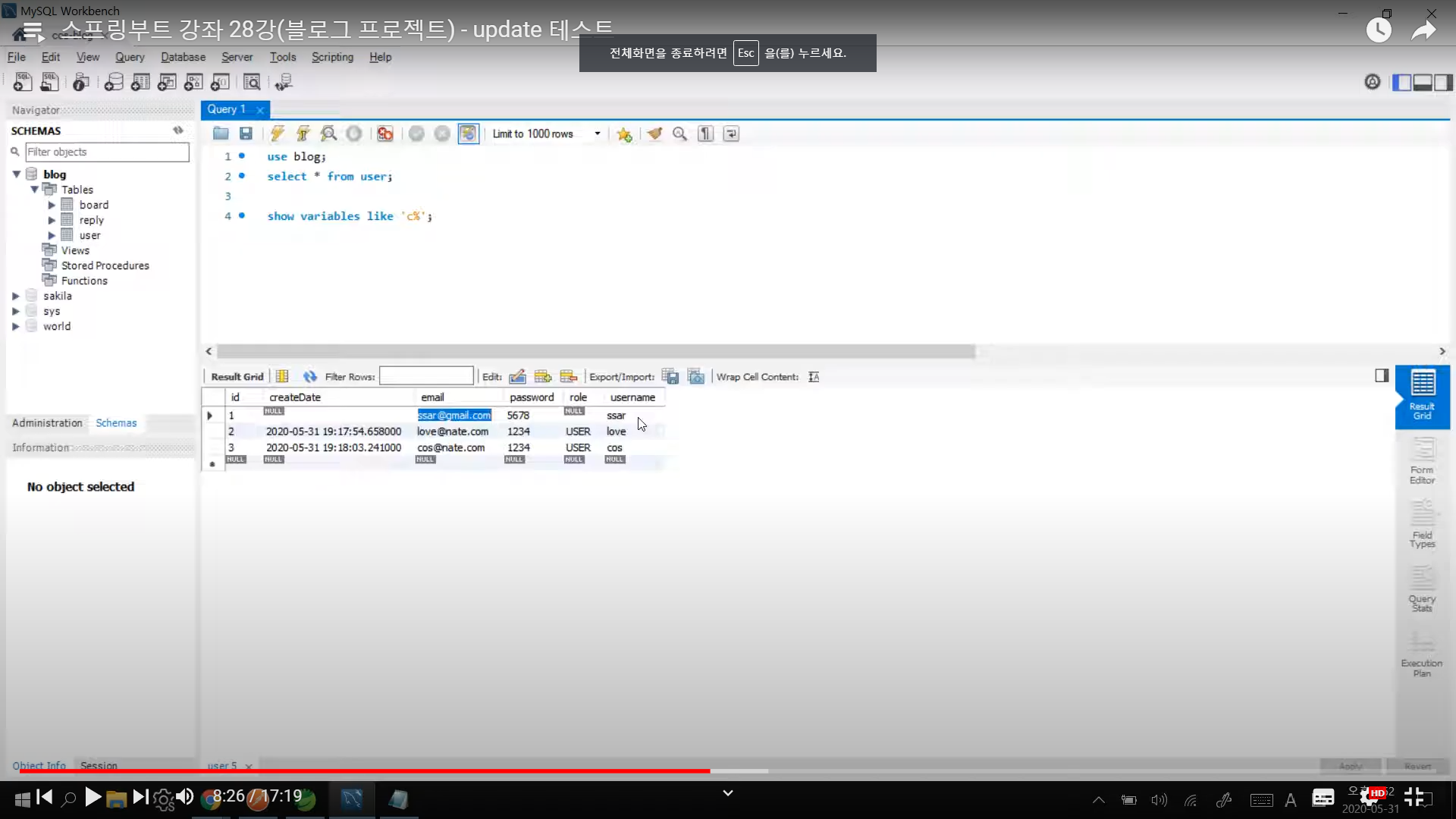Open the File menu
1456x819 pixels.
tap(16, 57)
